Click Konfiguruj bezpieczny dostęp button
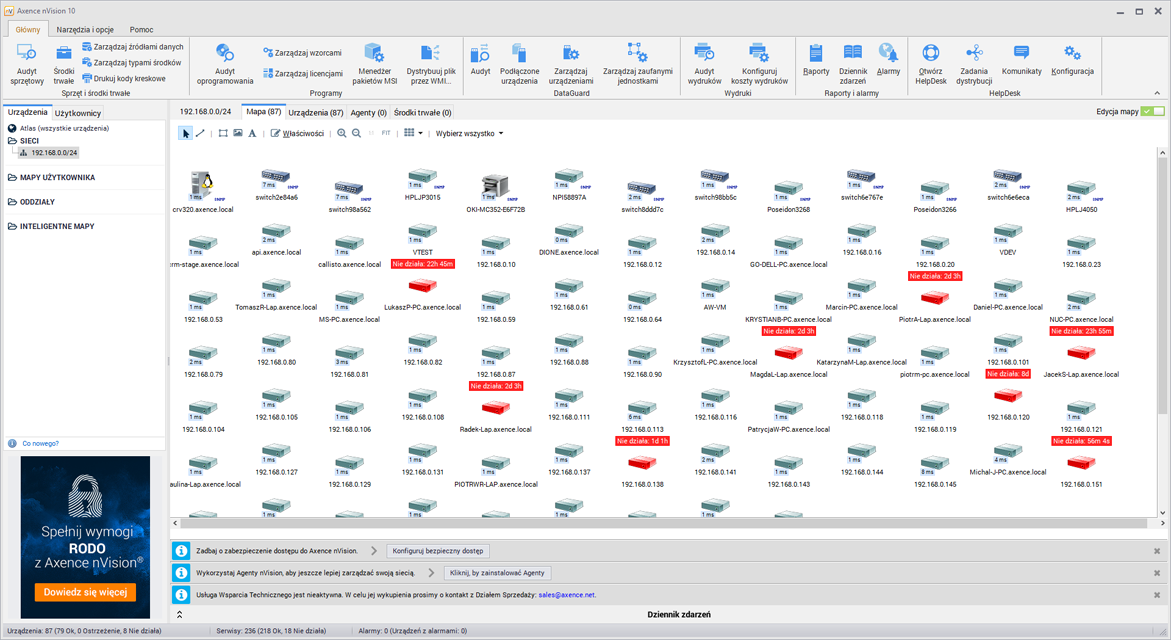 tap(438, 551)
